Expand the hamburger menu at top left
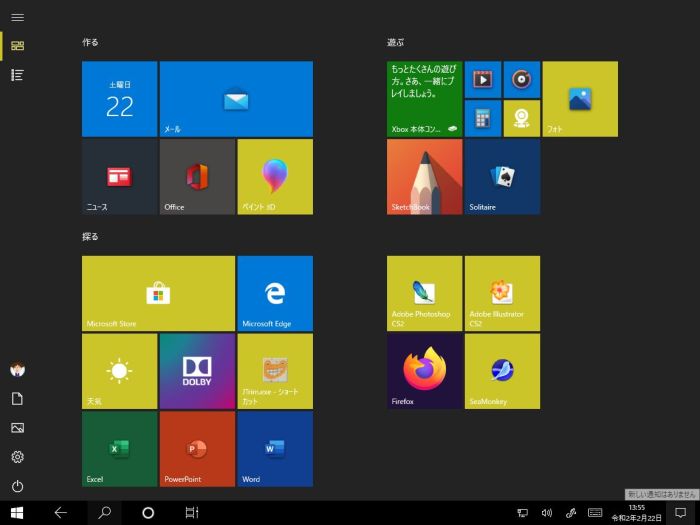Screen dimensions: 700x525 (17, 17)
